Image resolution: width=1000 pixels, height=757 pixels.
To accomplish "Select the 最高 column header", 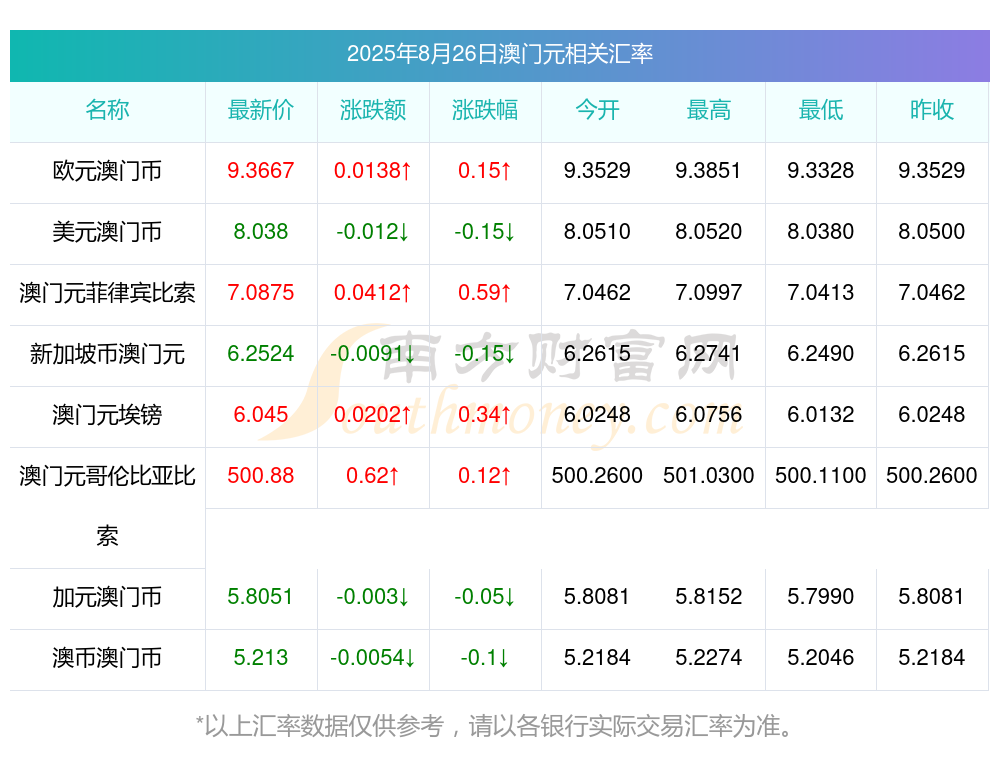I will (709, 110).
